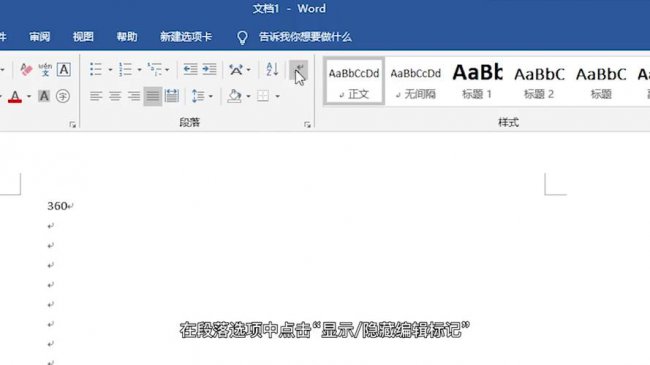Expand the numbering library dropdown
Viewport: 650px width, 365px height.
pos(139,70)
